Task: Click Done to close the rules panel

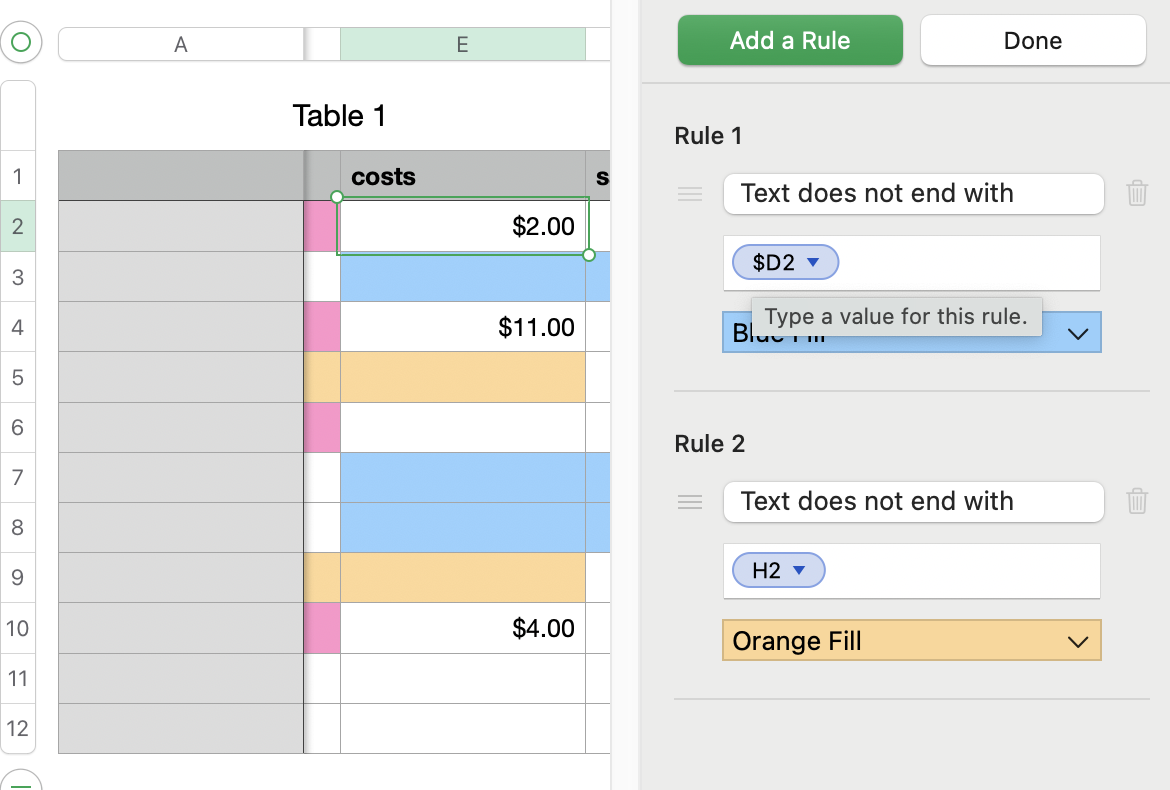Action: (1032, 41)
